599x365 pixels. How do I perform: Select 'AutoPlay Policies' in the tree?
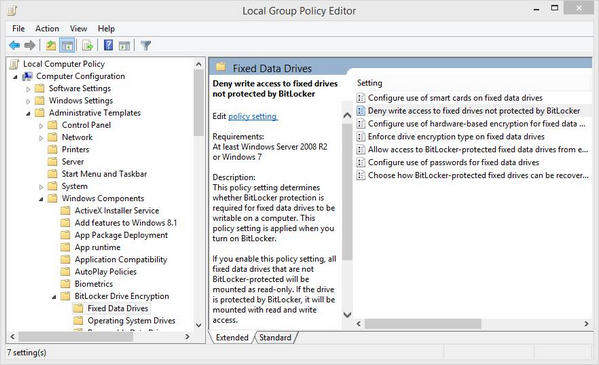click(105, 272)
